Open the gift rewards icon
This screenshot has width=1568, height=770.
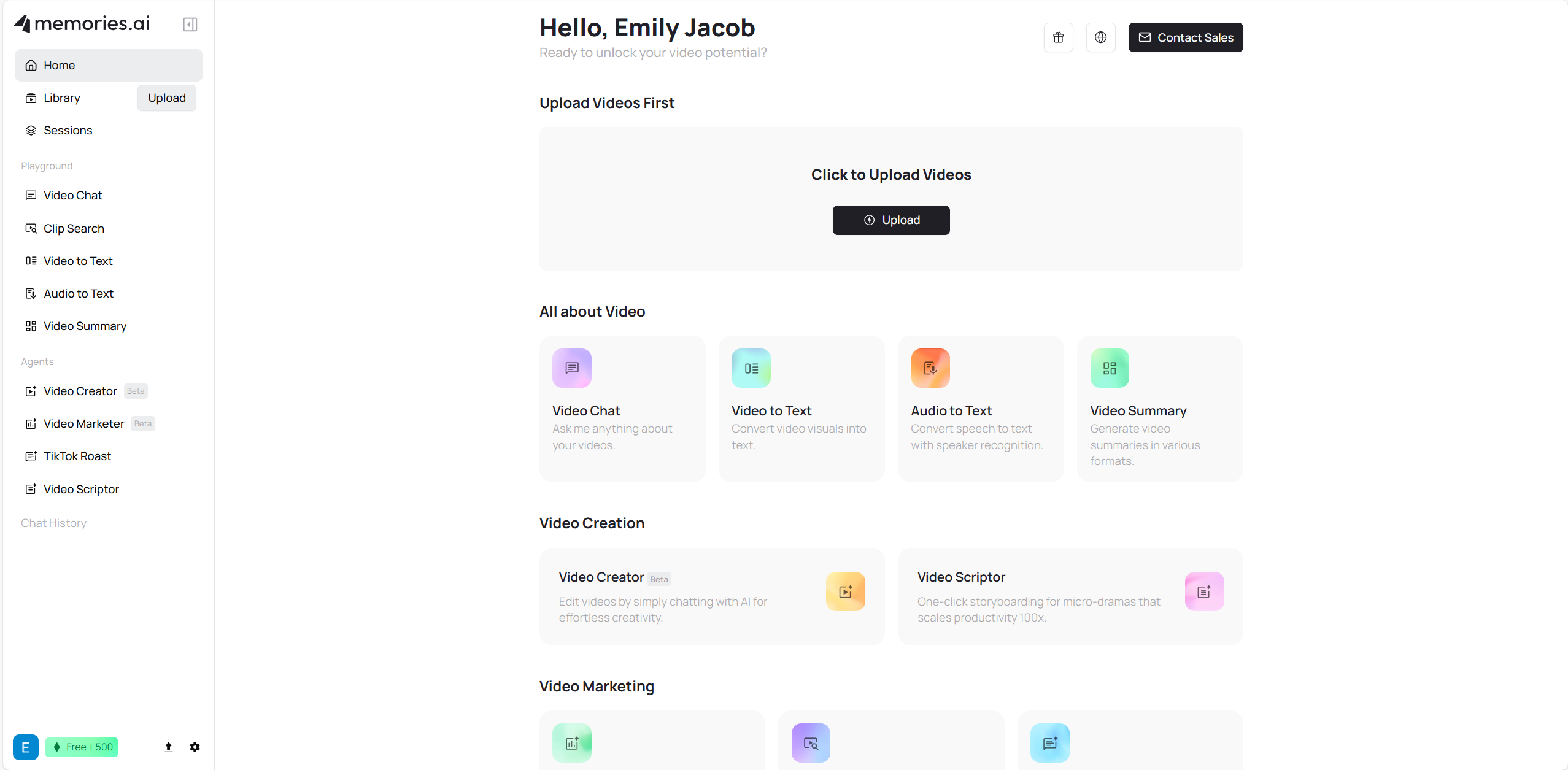coord(1058,37)
